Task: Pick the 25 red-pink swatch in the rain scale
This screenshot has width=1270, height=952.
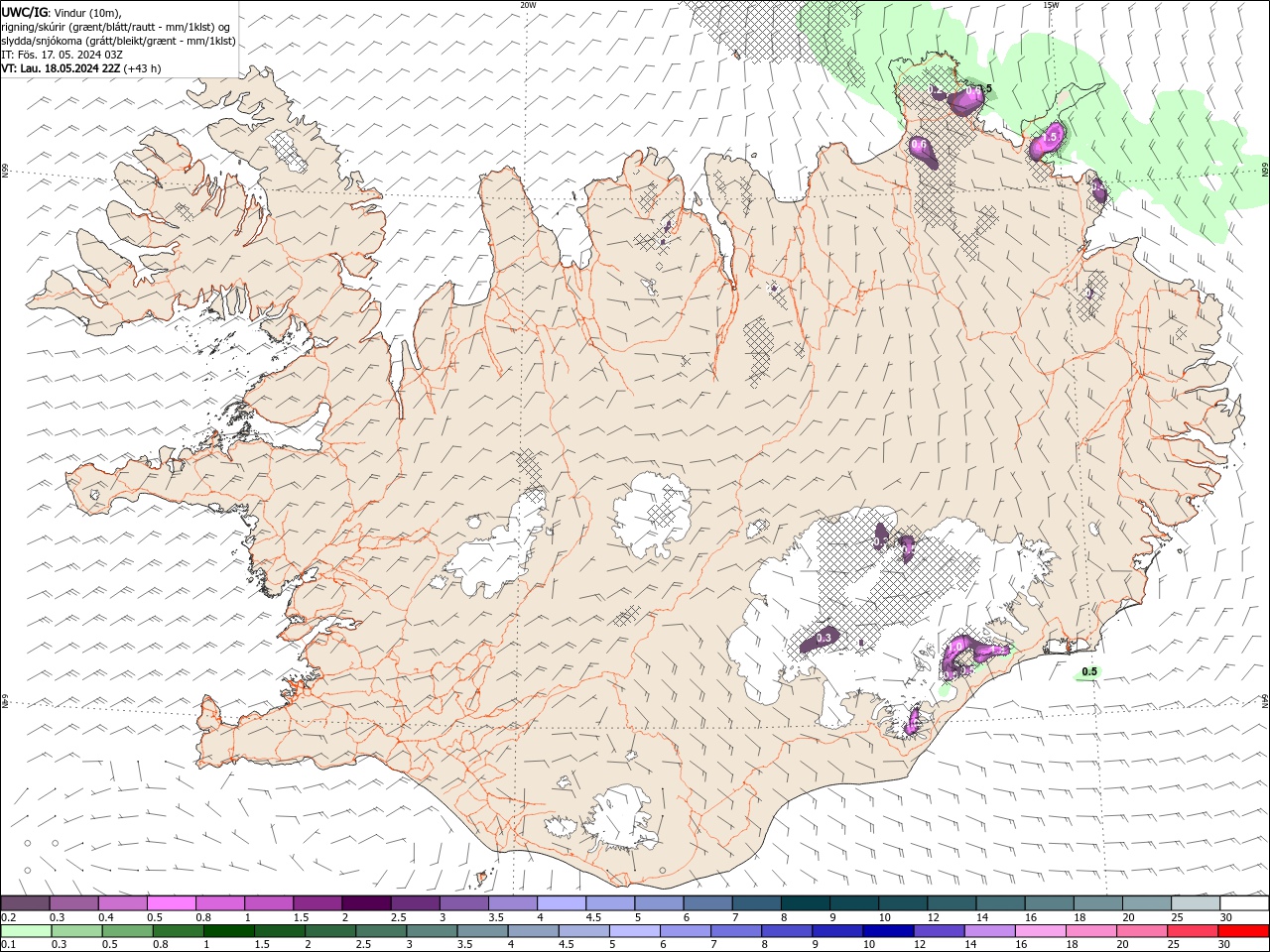Action: (1193, 931)
